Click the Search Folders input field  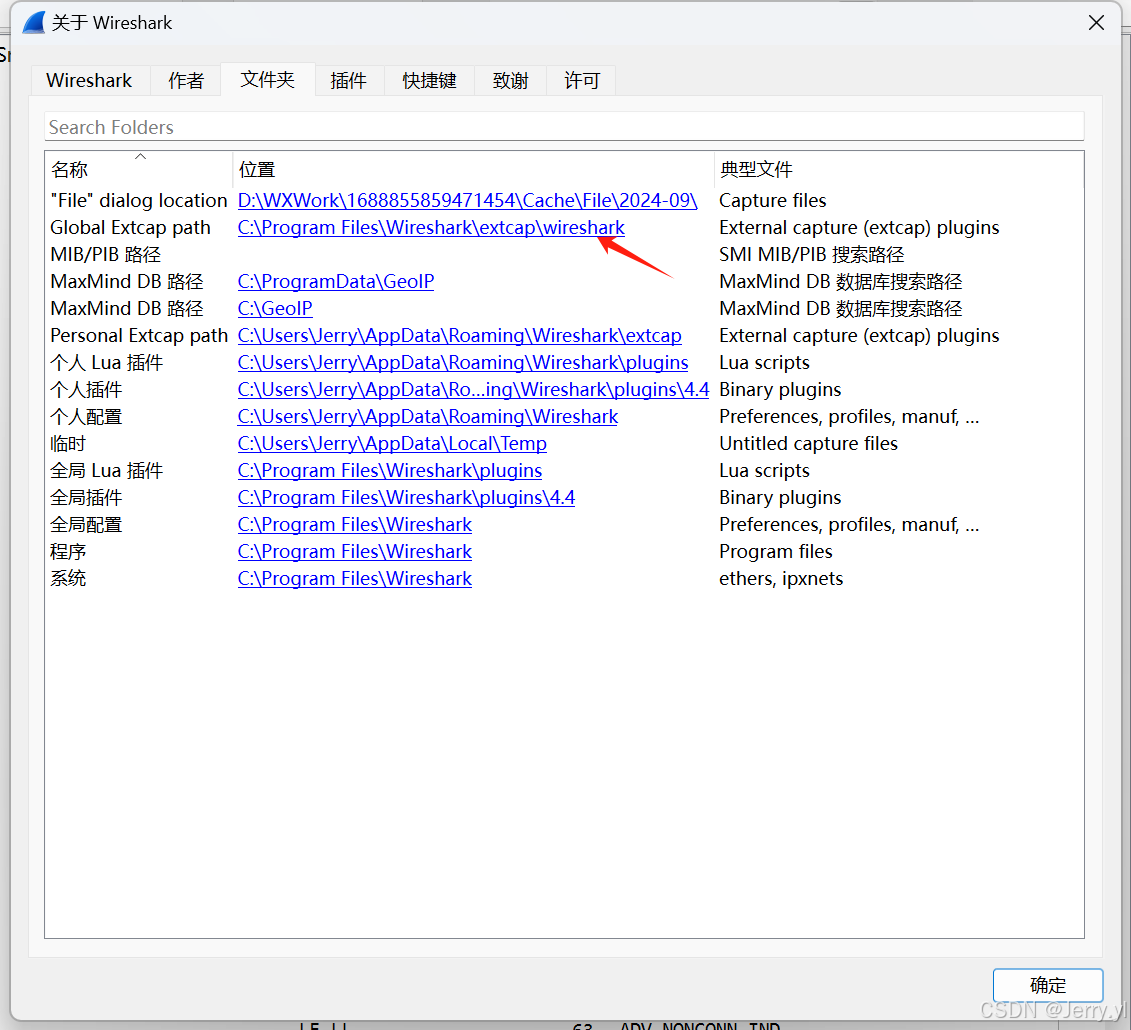click(564, 127)
